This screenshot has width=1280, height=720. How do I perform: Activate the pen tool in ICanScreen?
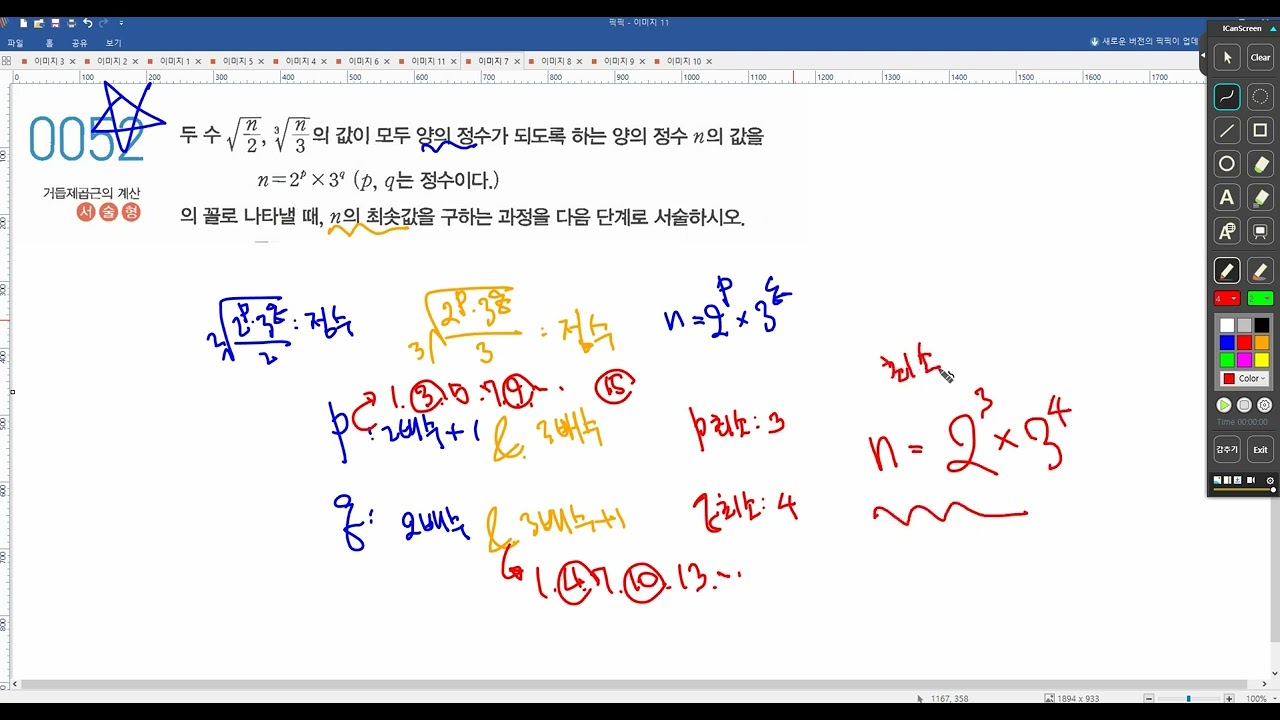[x=1227, y=270]
